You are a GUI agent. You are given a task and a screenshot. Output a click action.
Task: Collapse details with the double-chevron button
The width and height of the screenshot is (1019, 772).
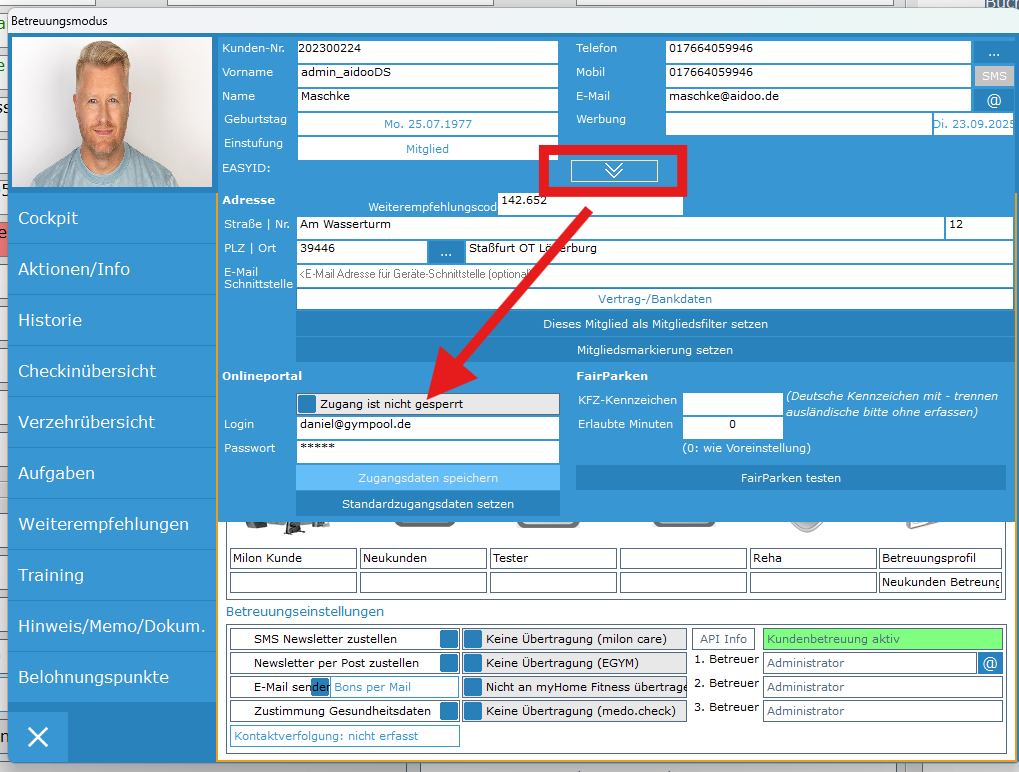point(614,171)
